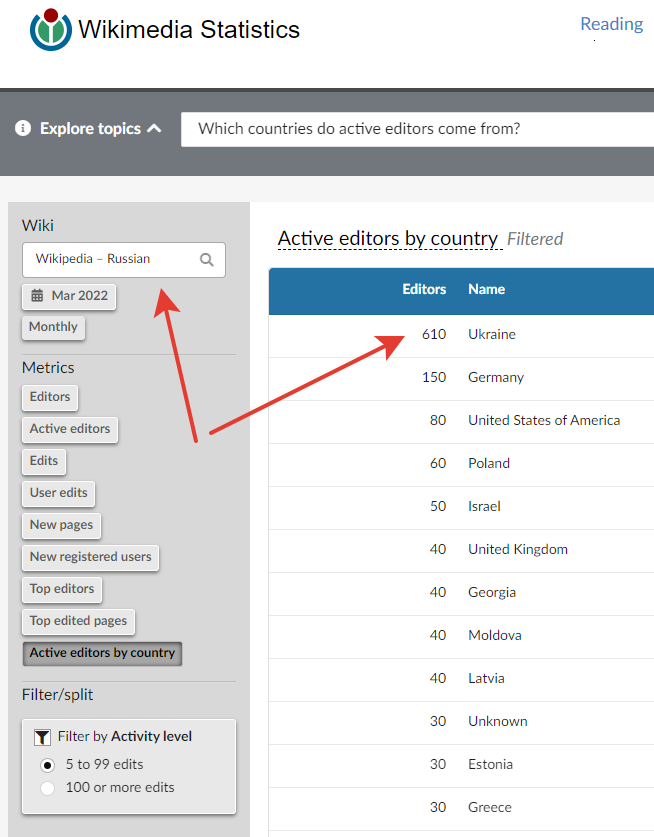Select the 5 to 99 edits option

pyautogui.click(x=48, y=765)
